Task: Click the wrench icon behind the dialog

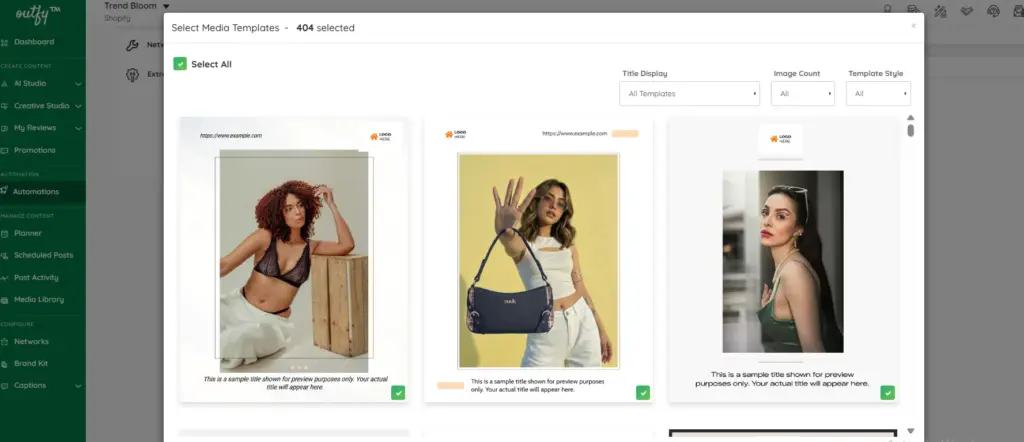Action: coord(132,45)
